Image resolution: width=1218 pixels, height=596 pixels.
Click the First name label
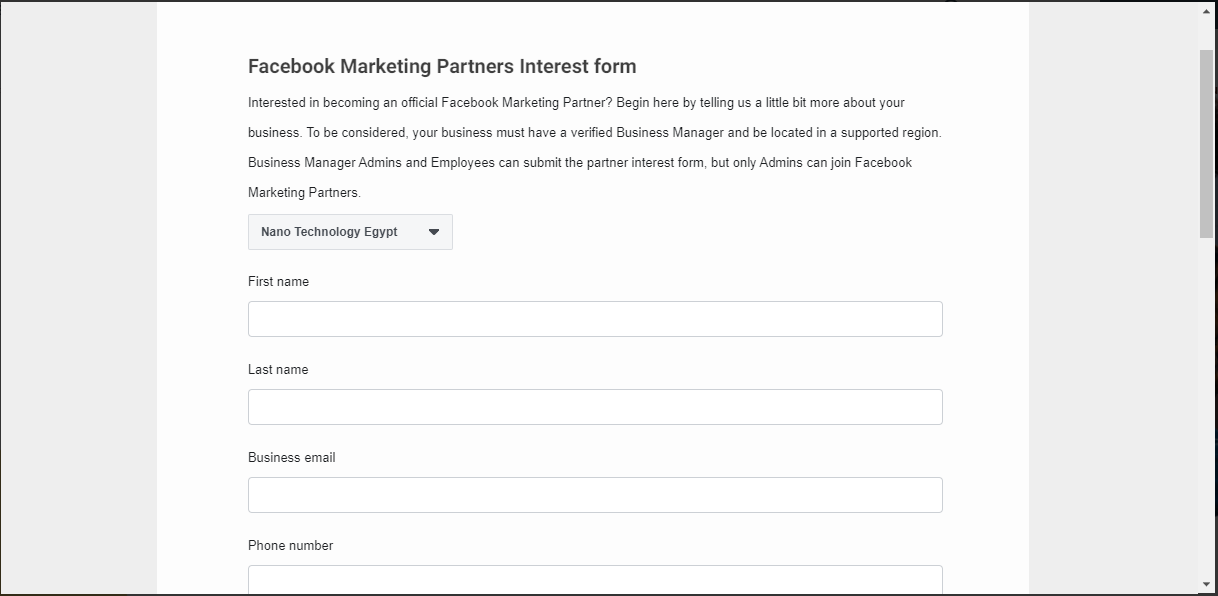click(x=278, y=282)
